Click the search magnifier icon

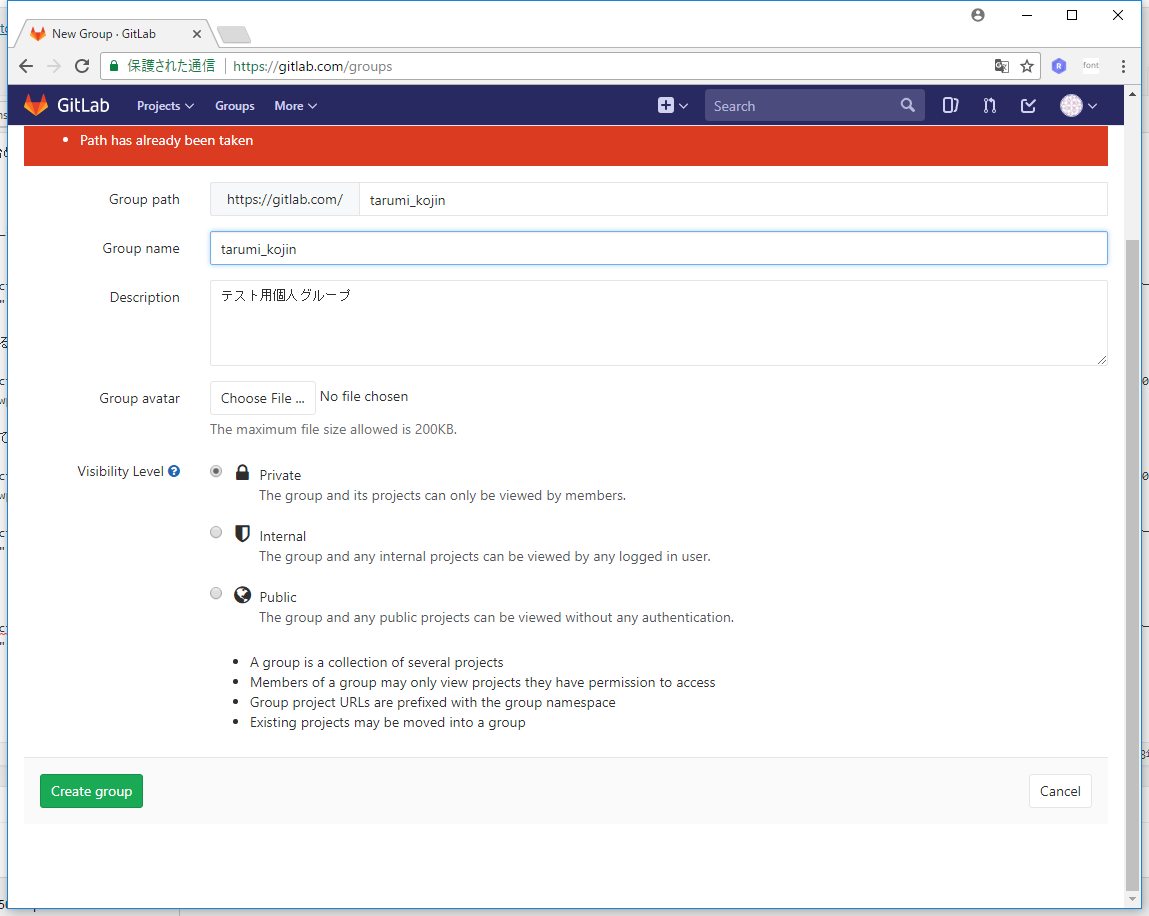907,105
